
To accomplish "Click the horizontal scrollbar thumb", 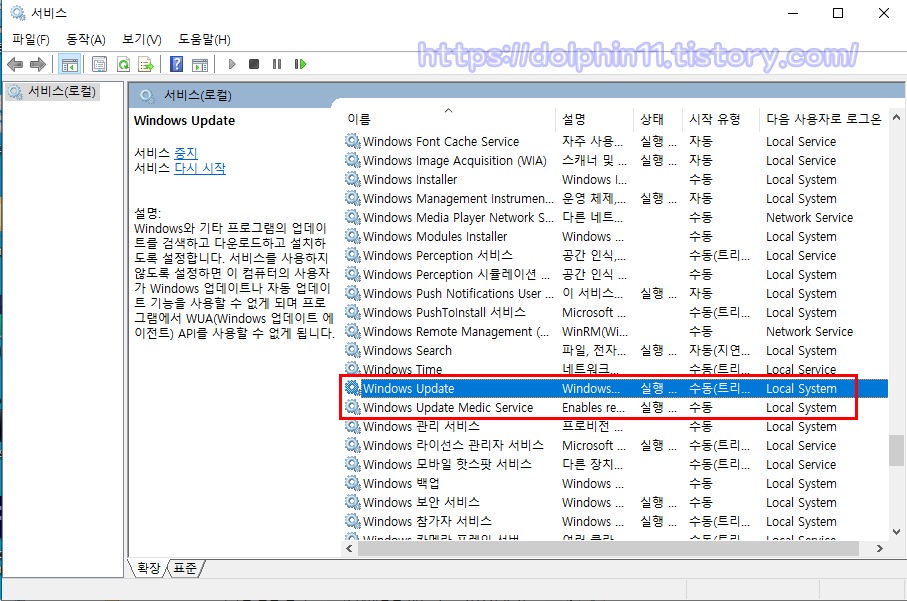I will click(x=609, y=548).
